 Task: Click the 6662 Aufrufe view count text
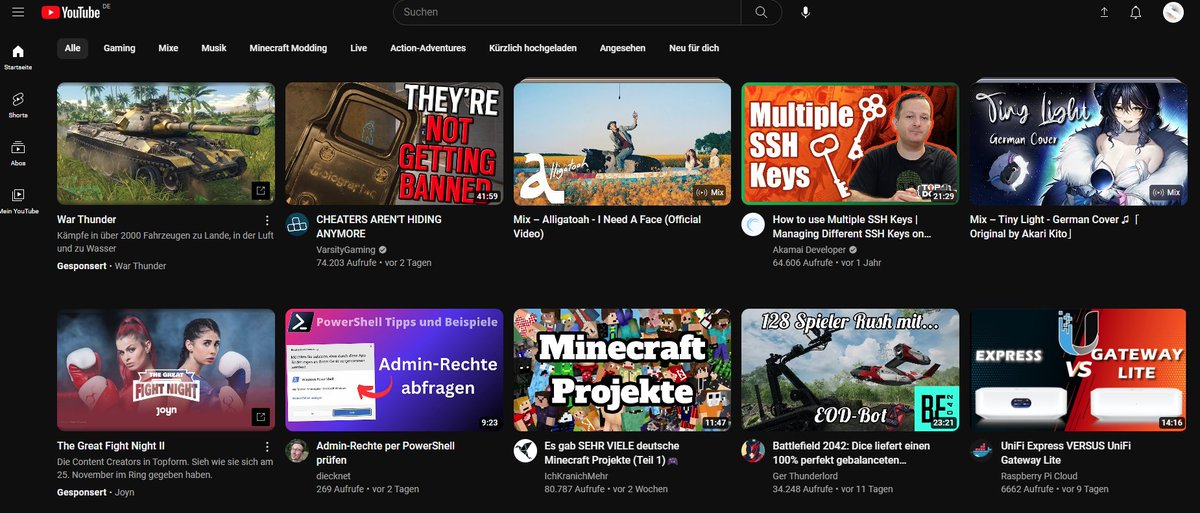(x=1028, y=490)
